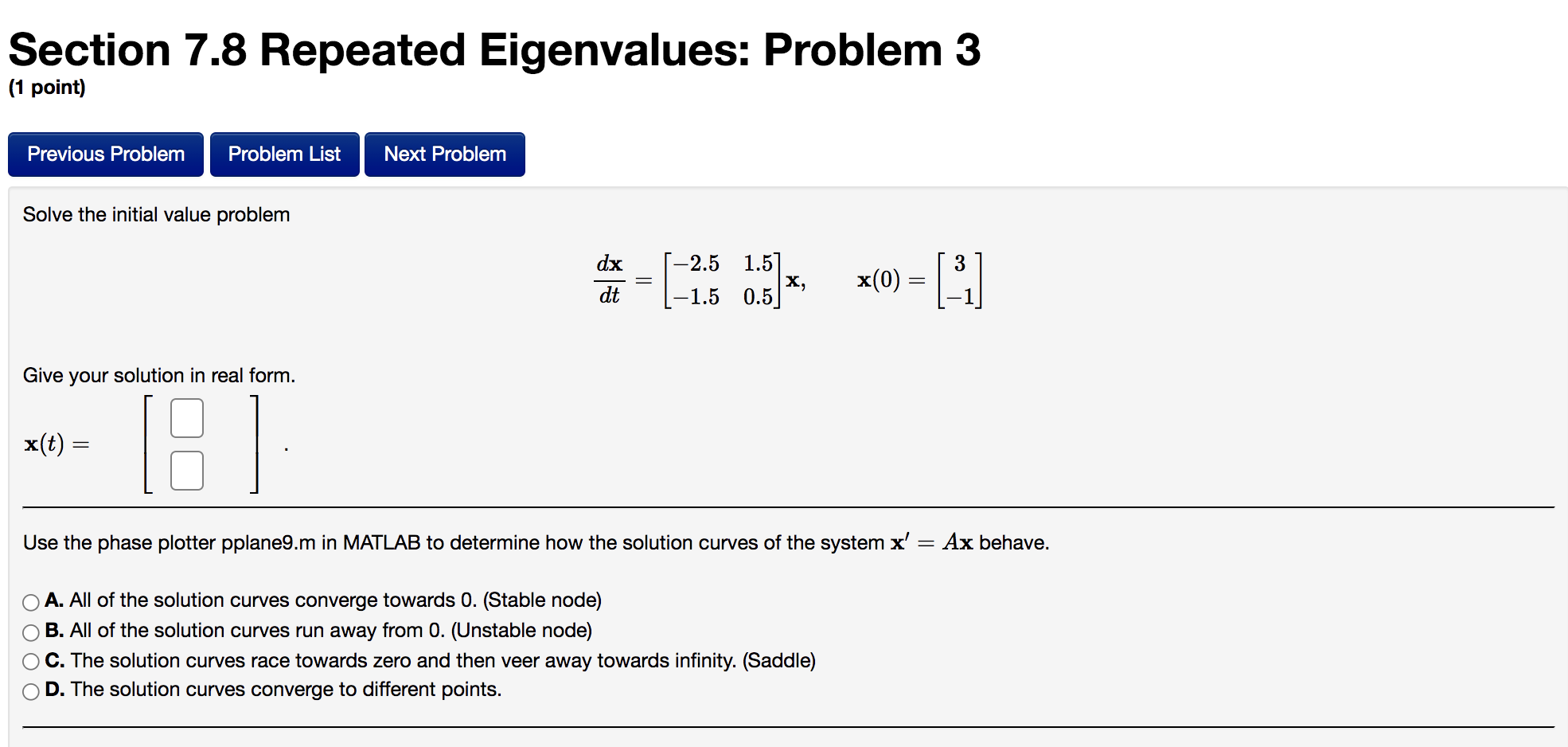
Task: Click the Section 7.8 Repeated Eigenvalues heading
Action: point(493,50)
